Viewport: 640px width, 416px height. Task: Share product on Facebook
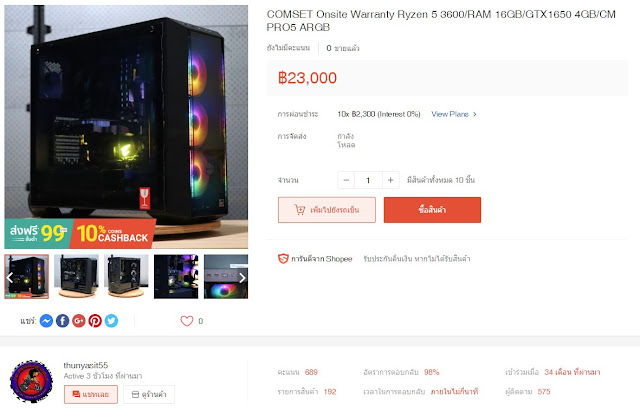pyautogui.click(x=62, y=321)
